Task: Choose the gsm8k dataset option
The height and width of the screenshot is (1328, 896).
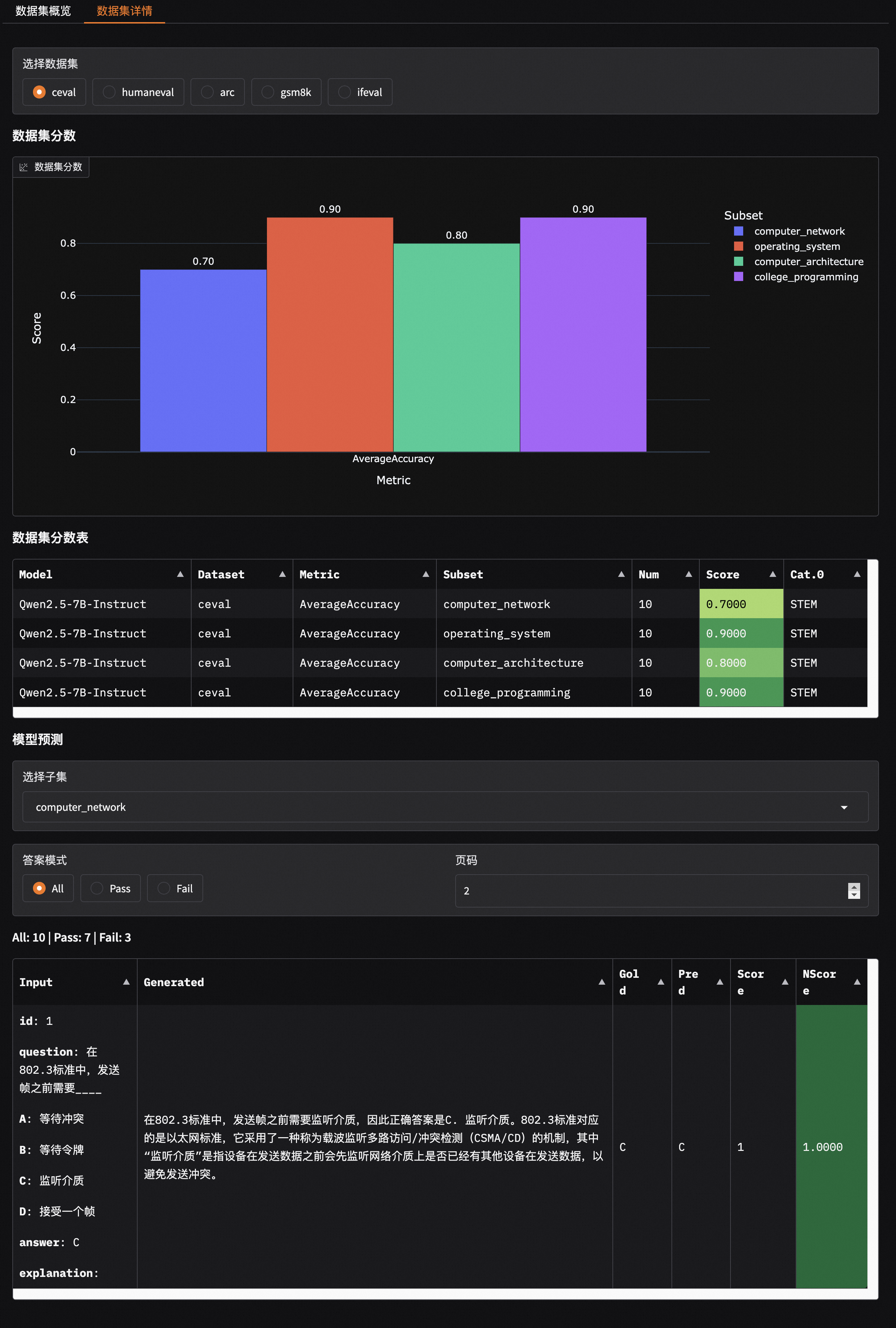Action: coord(286,91)
